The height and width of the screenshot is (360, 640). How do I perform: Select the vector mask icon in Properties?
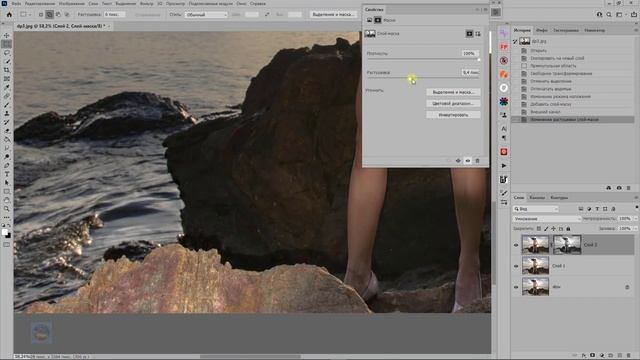(x=478, y=34)
